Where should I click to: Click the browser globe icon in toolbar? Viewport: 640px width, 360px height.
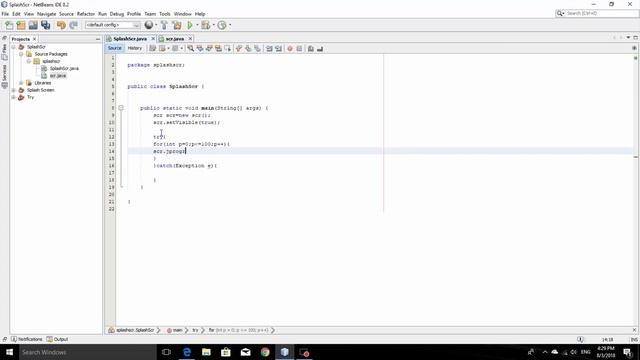(149, 25)
